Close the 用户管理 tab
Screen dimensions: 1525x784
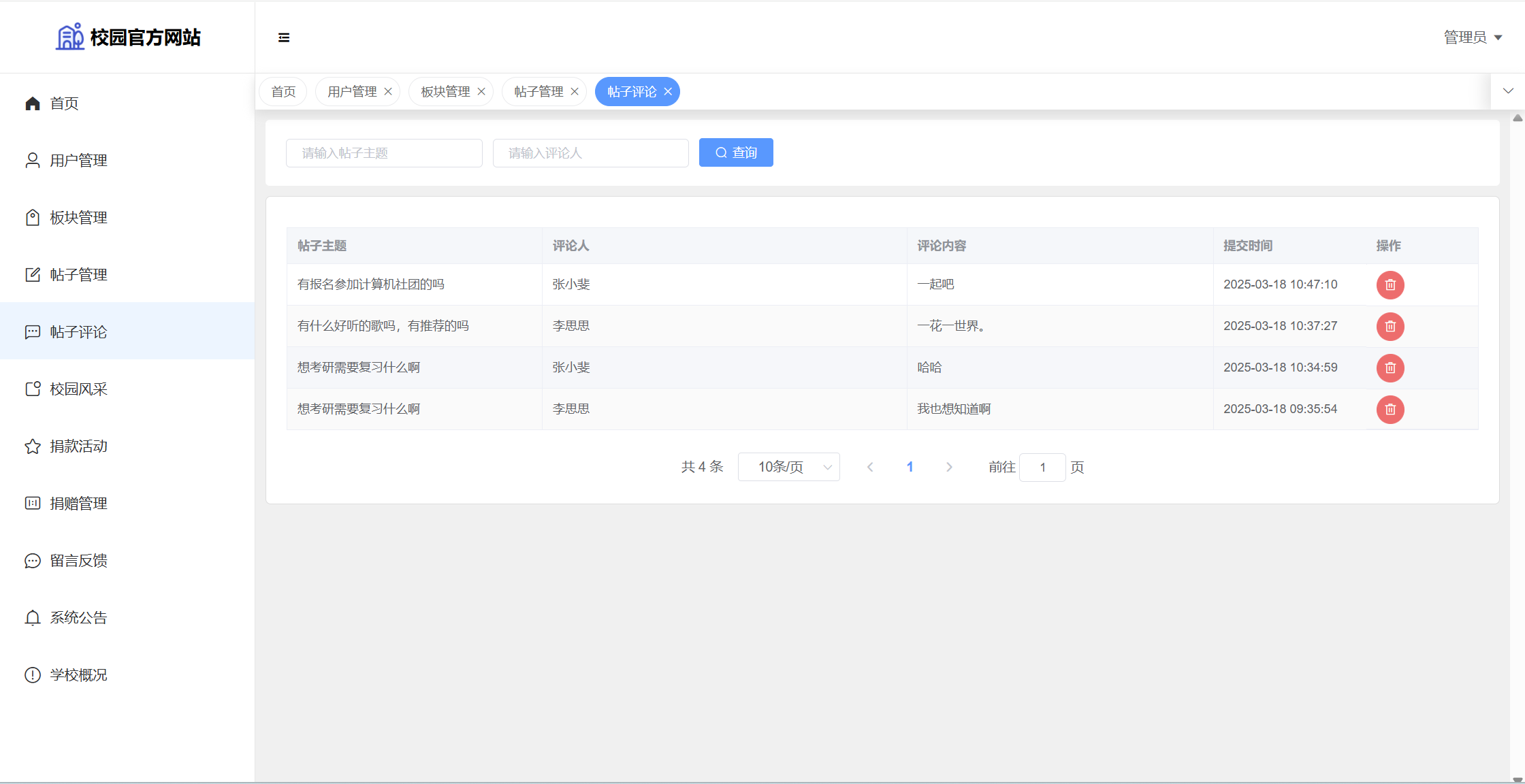pyautogui.click(x=388, y=92)
